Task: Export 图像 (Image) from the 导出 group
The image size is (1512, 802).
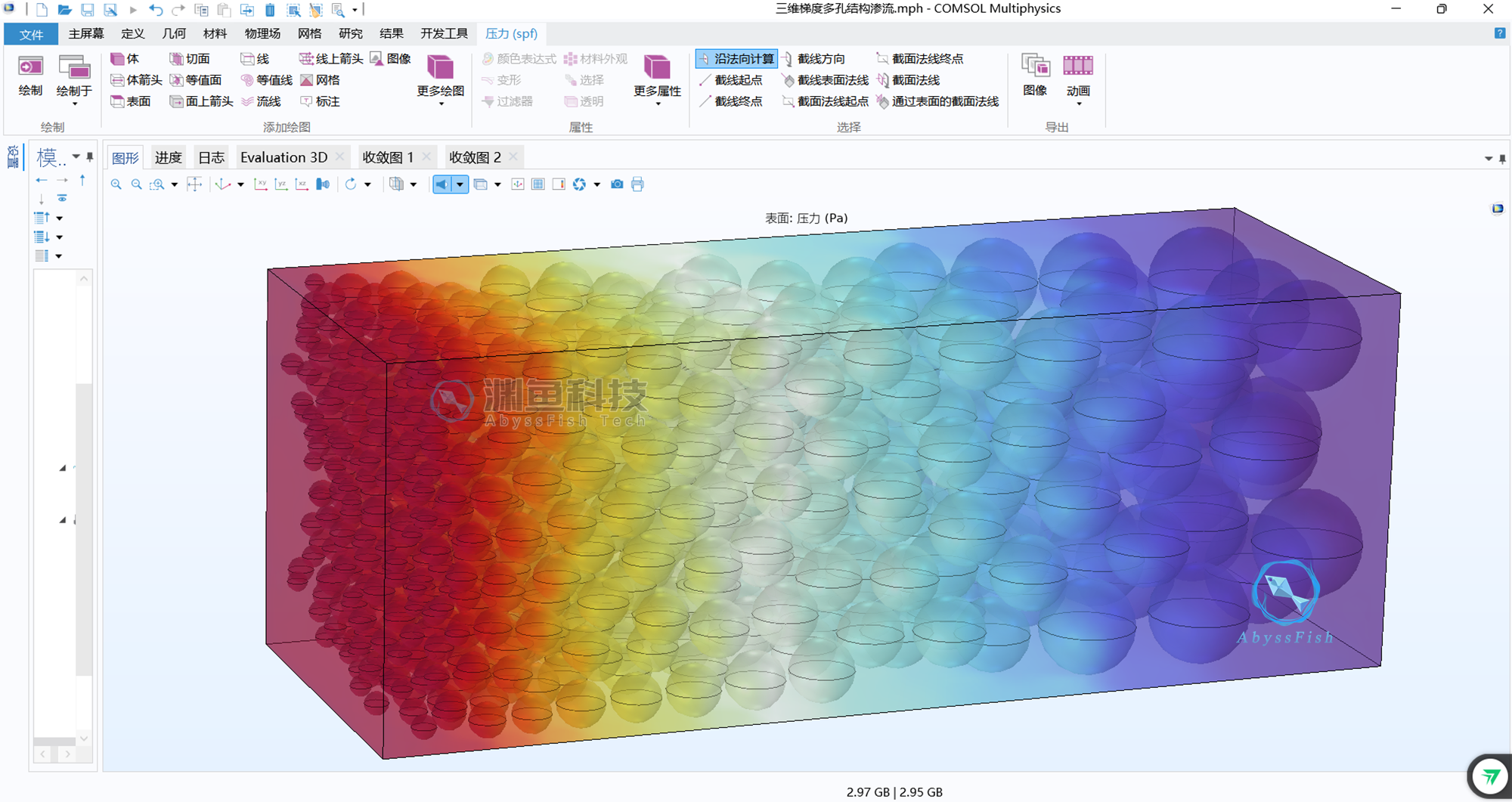Action: click(x=1035, y=76)
